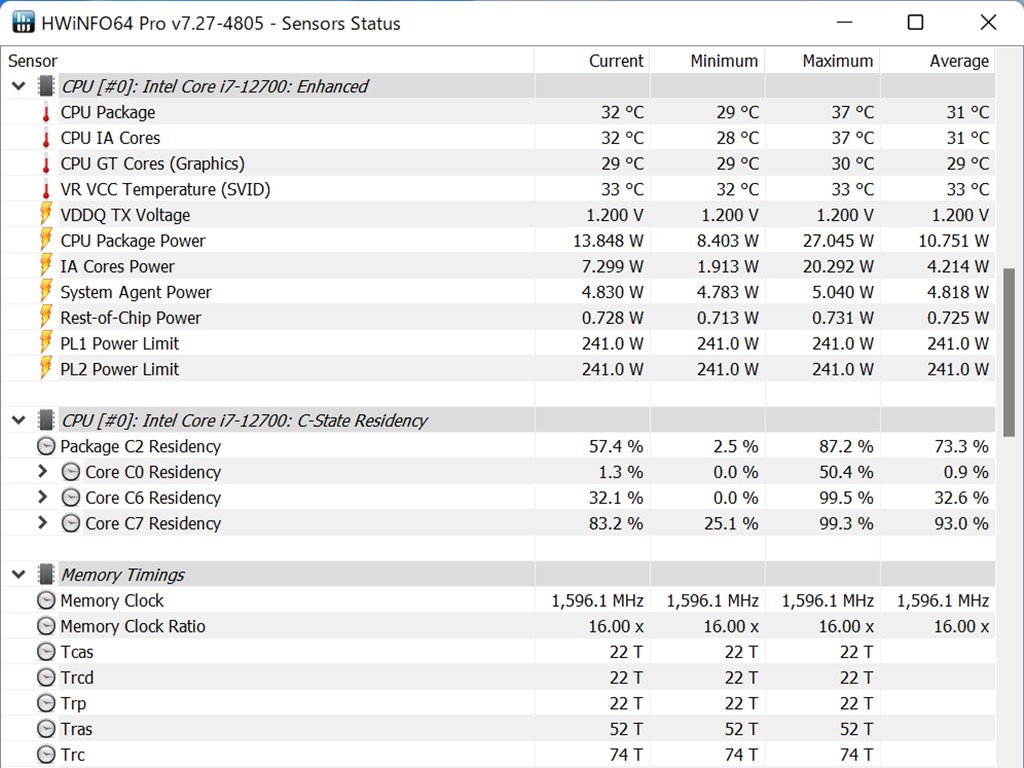Click the Average column header
This screenshot has height=768, width=1024.
(x=958, y=61)
